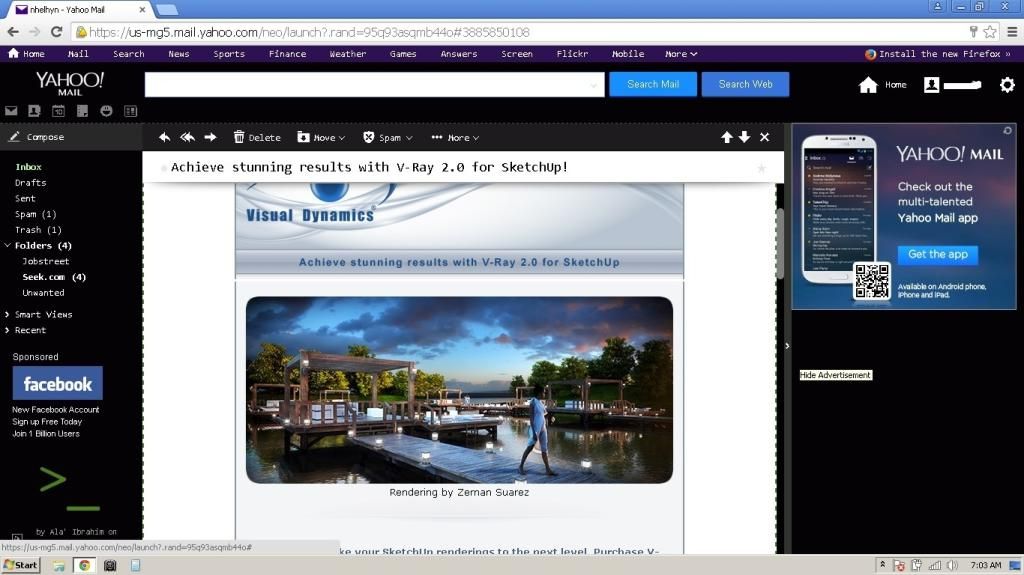The image size is (1024, 575).
Task: Click the Yahoo Mail logo
Action: pyautogui.click(x=70, y=84)
